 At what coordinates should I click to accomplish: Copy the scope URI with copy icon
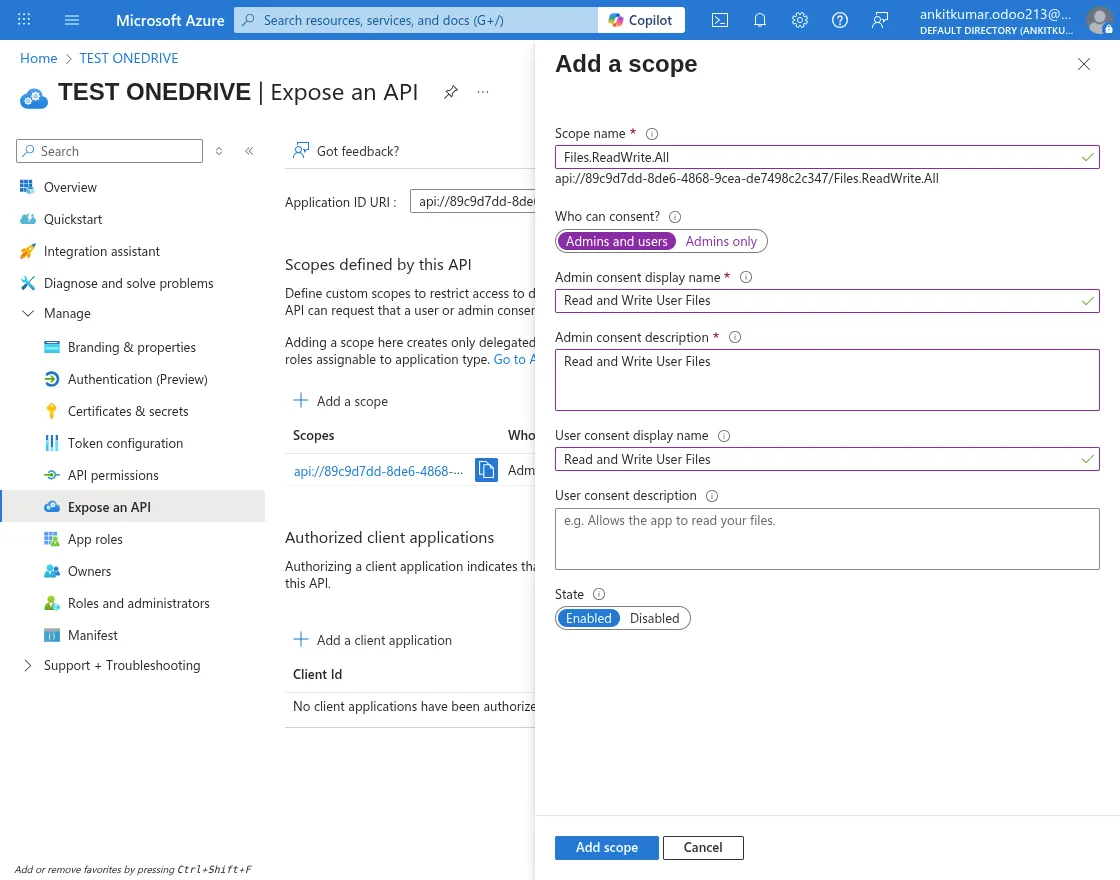(486, 470)
